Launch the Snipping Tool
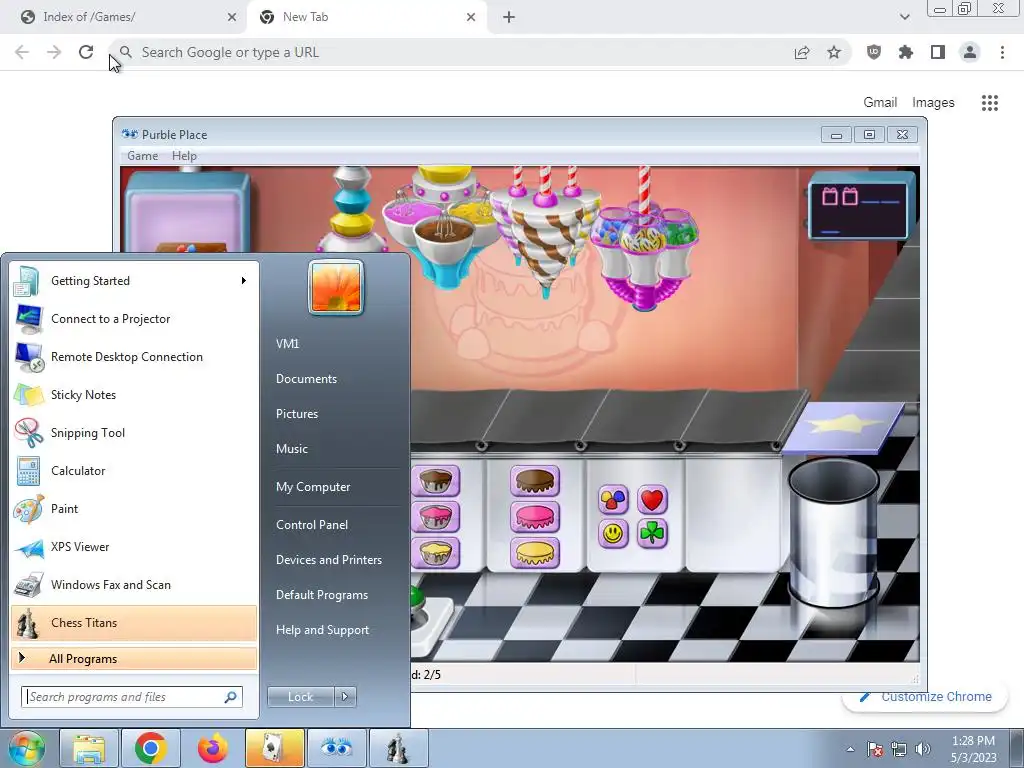The width and height of the screenshot is (1024, 768). tap(134, 432)
